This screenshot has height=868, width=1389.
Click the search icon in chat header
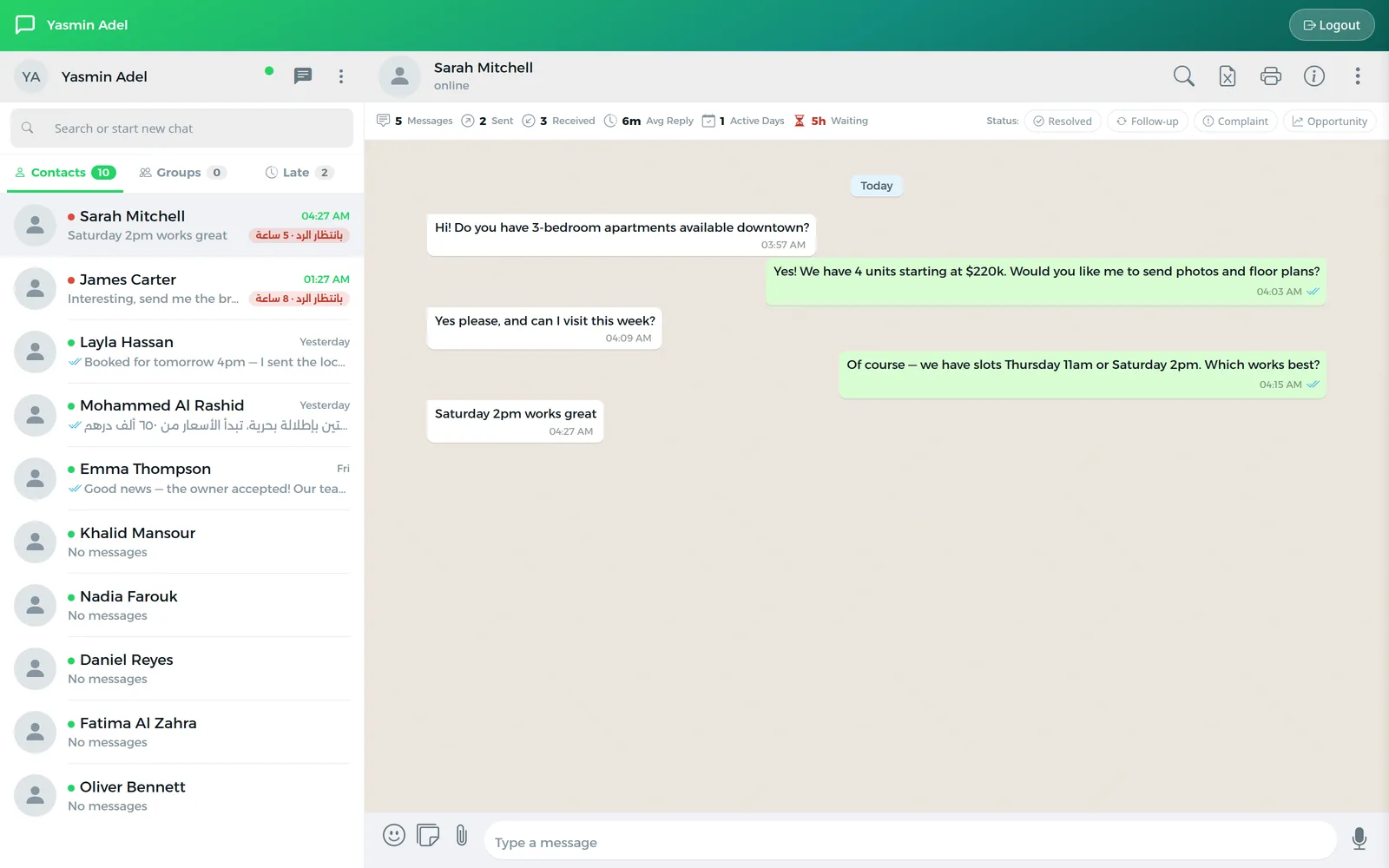coord(1183,76)
